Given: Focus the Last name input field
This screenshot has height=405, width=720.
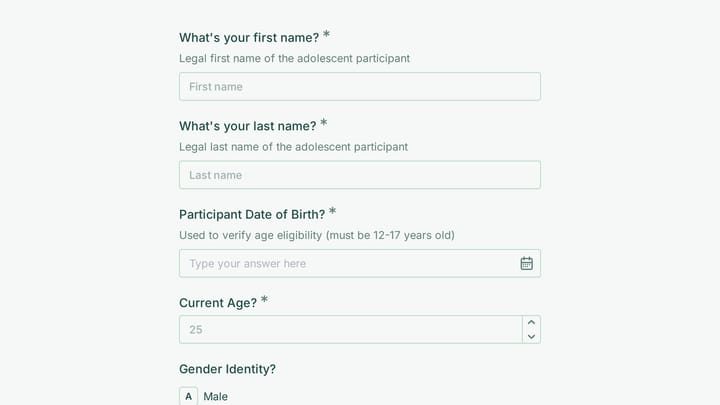Looking at the screenshot, I should [360, 175].
